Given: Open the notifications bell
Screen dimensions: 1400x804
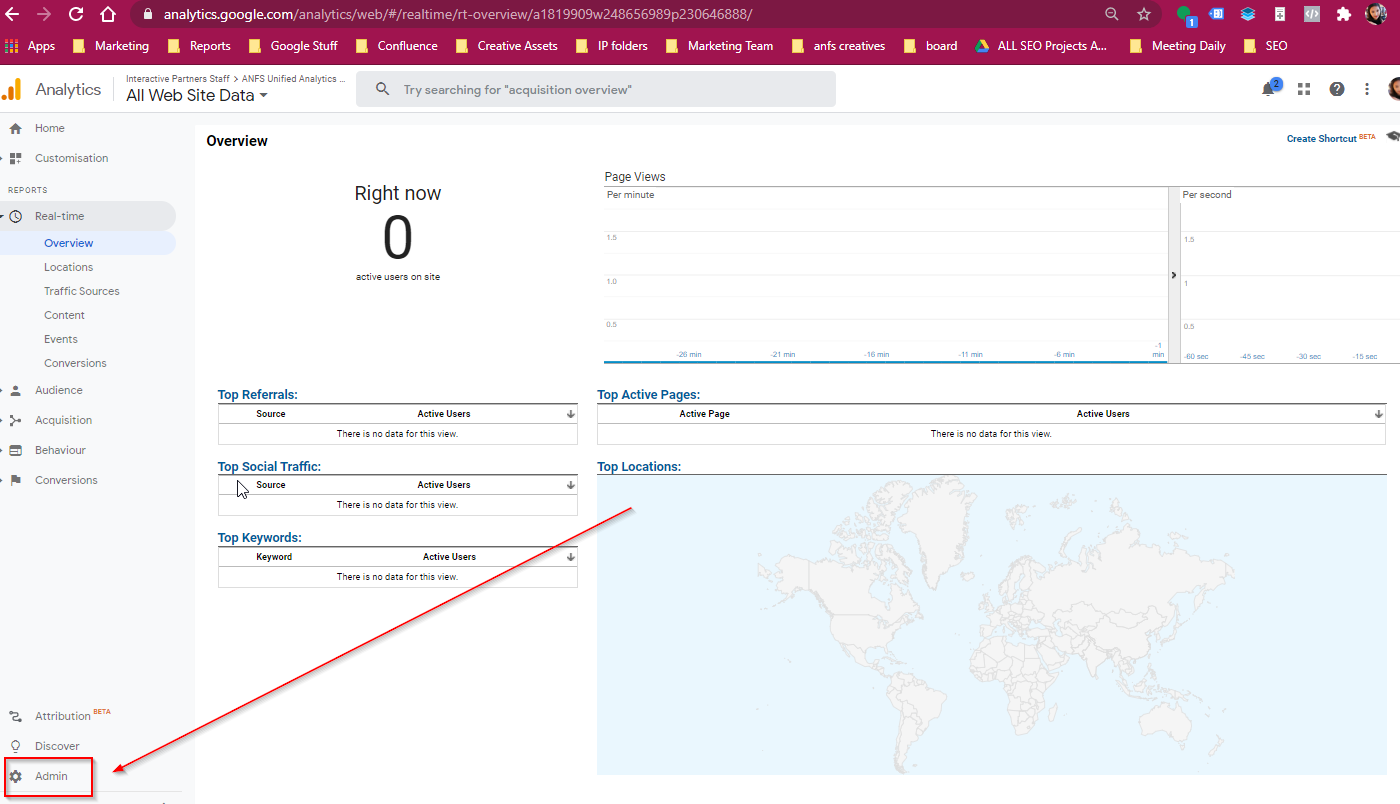Looking at the screenshot, I should tap(1268, 88).
